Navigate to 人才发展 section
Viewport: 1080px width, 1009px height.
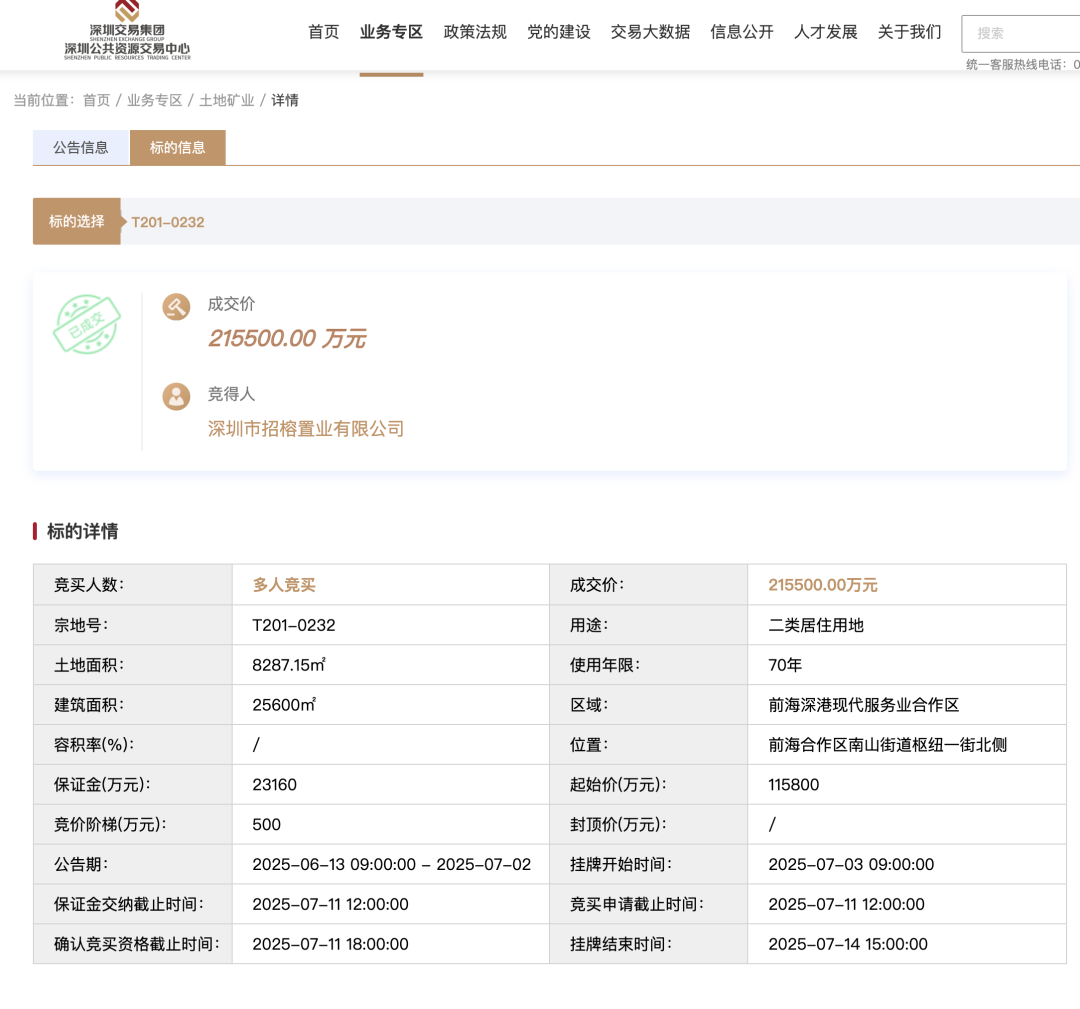(825, 32)
